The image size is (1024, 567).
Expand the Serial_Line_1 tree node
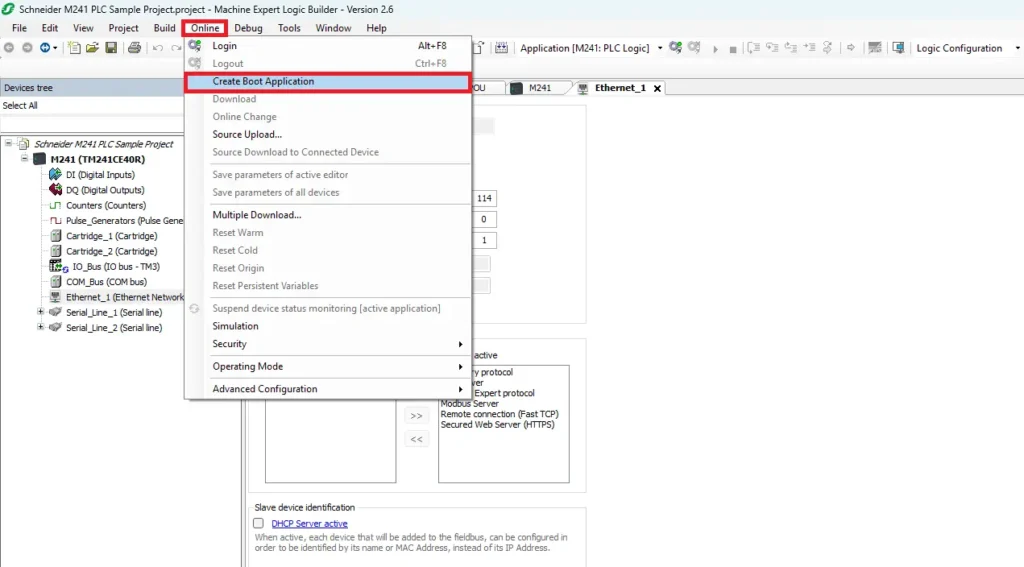40,312
